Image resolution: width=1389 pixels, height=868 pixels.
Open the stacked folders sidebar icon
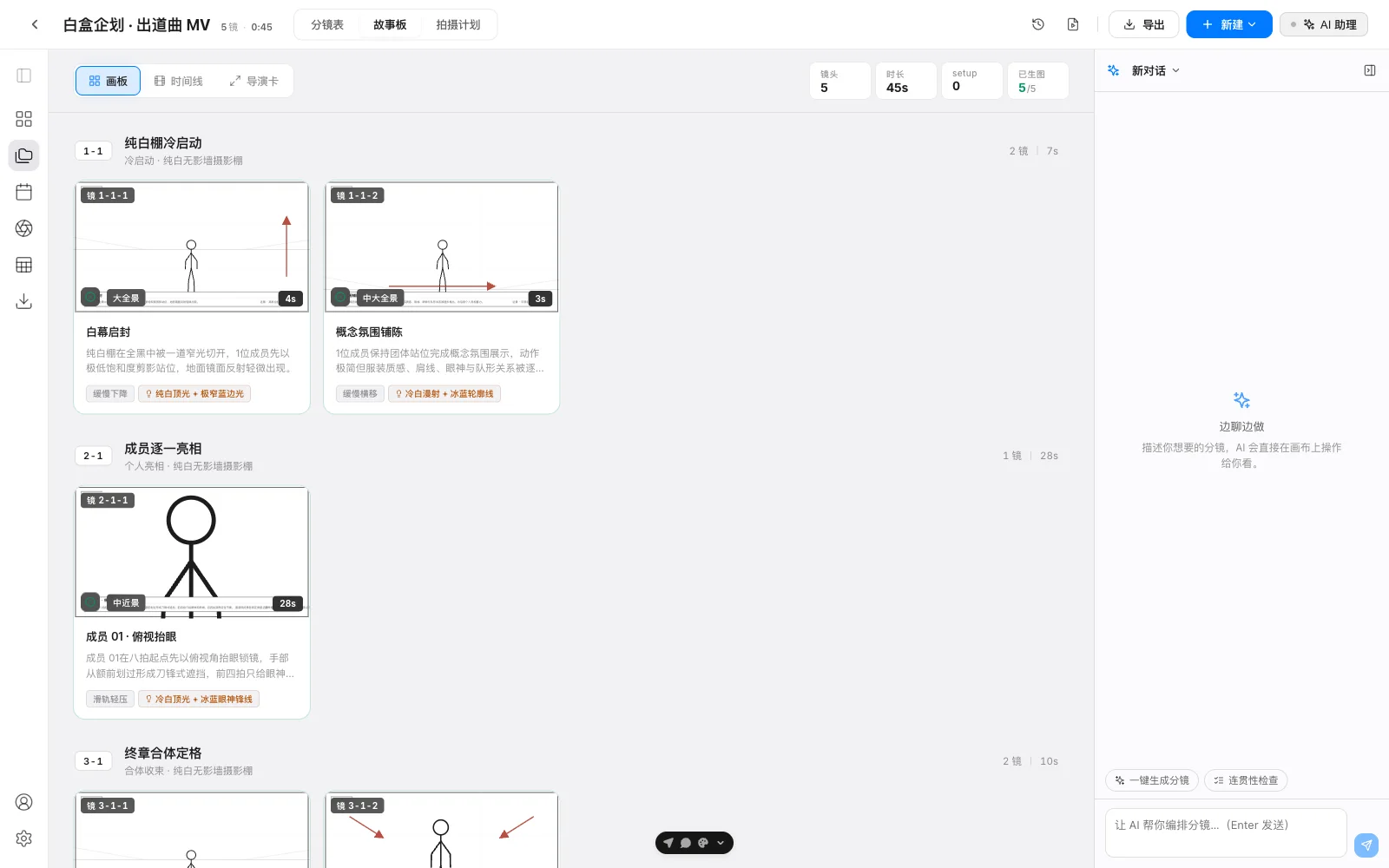click(x=24, y=155)
